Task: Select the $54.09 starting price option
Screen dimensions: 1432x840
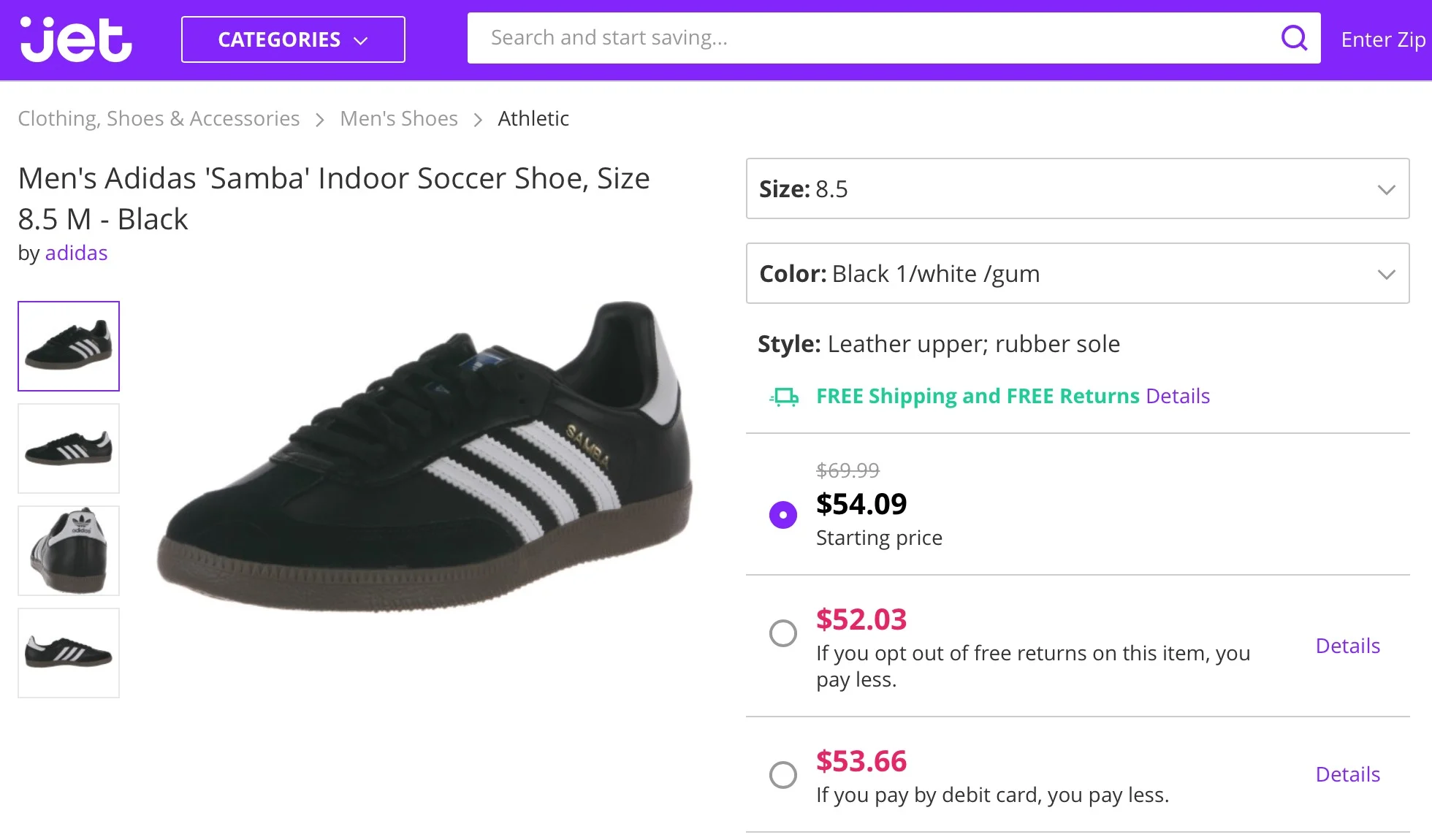Action: tap(783, 515)
